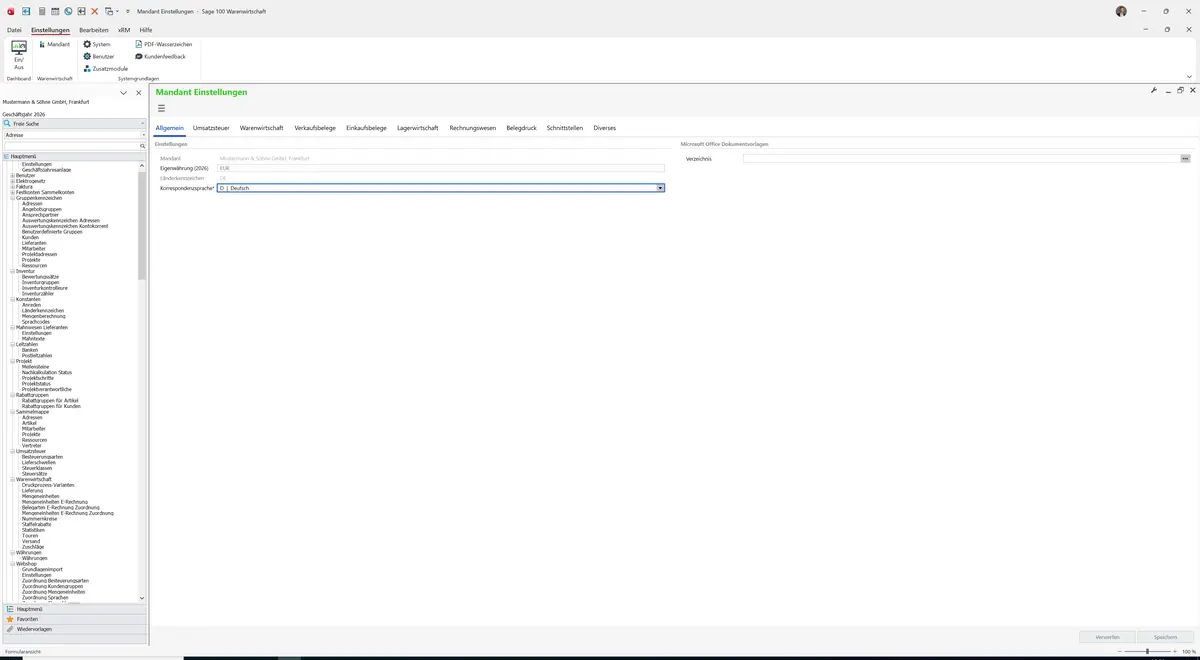The image size is (1200, 660).
Task: Open the Adresse search type dropdown
Action: click(142, 134)
